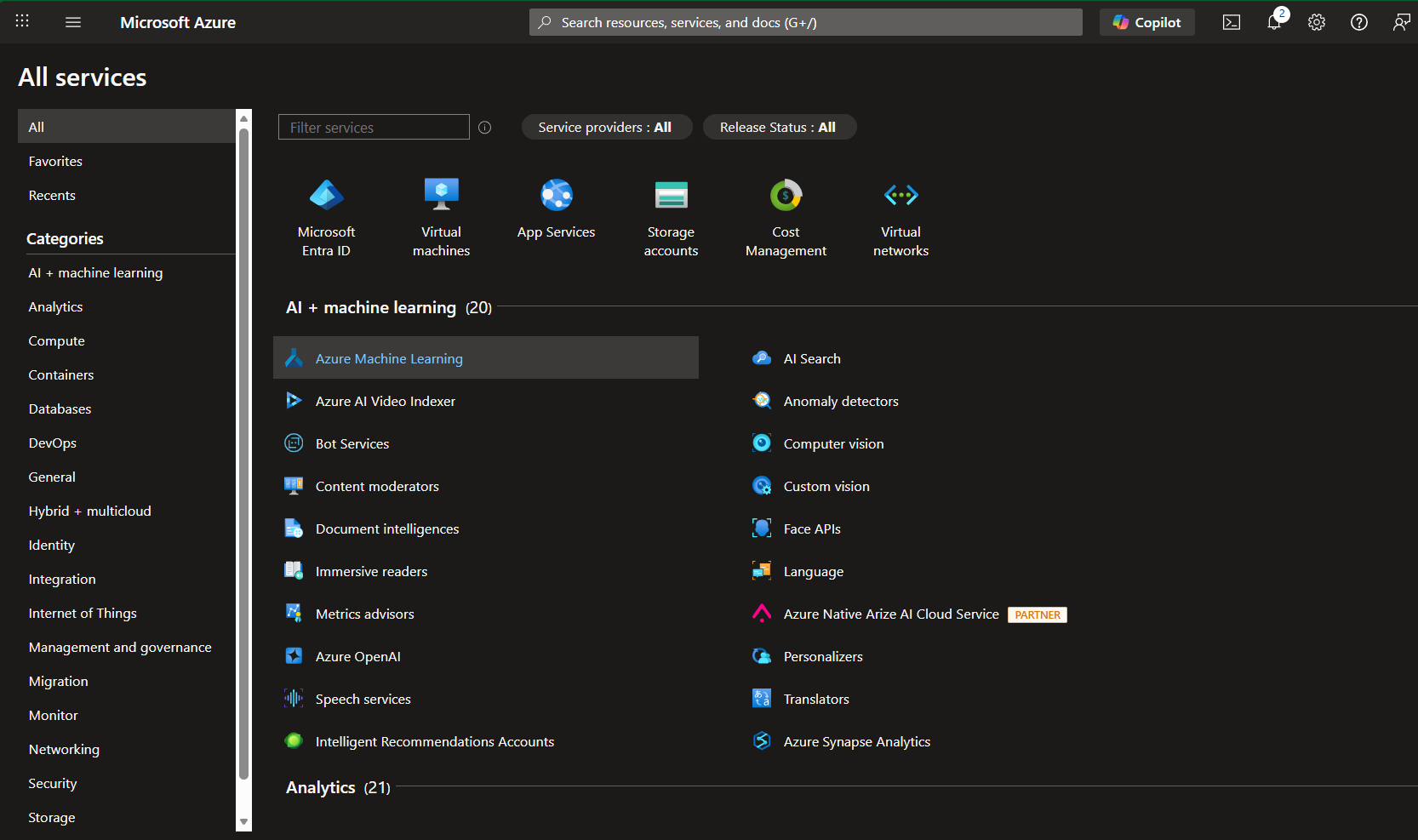The image size is (1418, 840).
Task: Open the Release Status filter
Action: point(779,127)
